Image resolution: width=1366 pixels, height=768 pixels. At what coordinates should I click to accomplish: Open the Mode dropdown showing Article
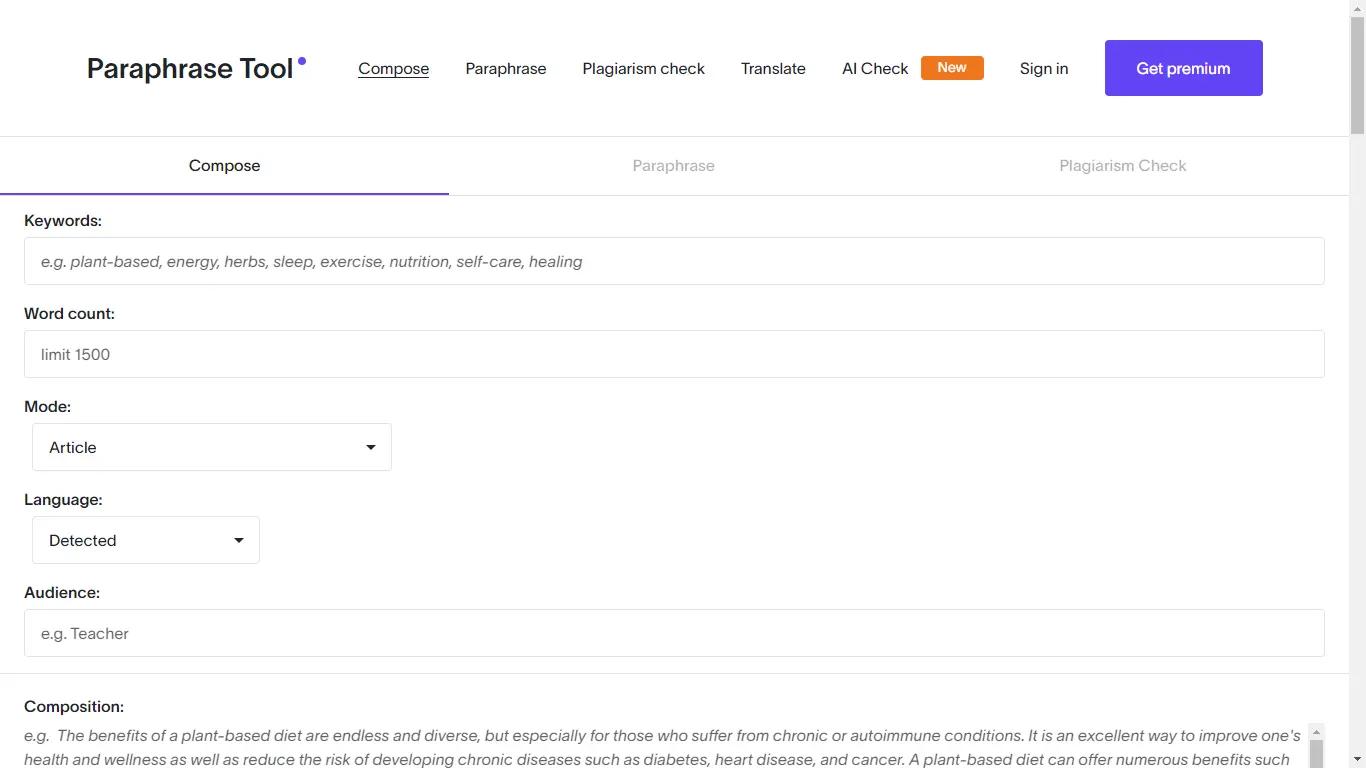tap(212, 447)
